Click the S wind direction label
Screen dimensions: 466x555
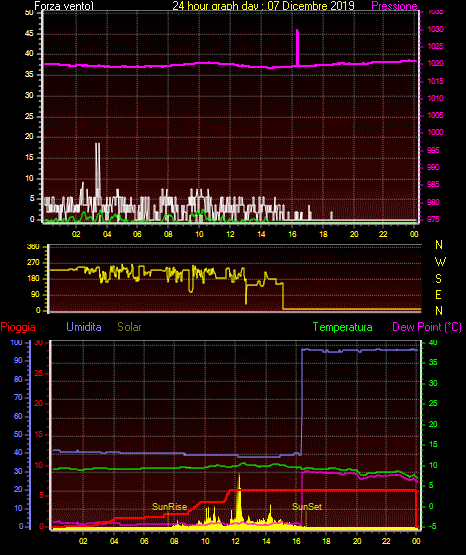pyautogui.click(x=438, y=279)
